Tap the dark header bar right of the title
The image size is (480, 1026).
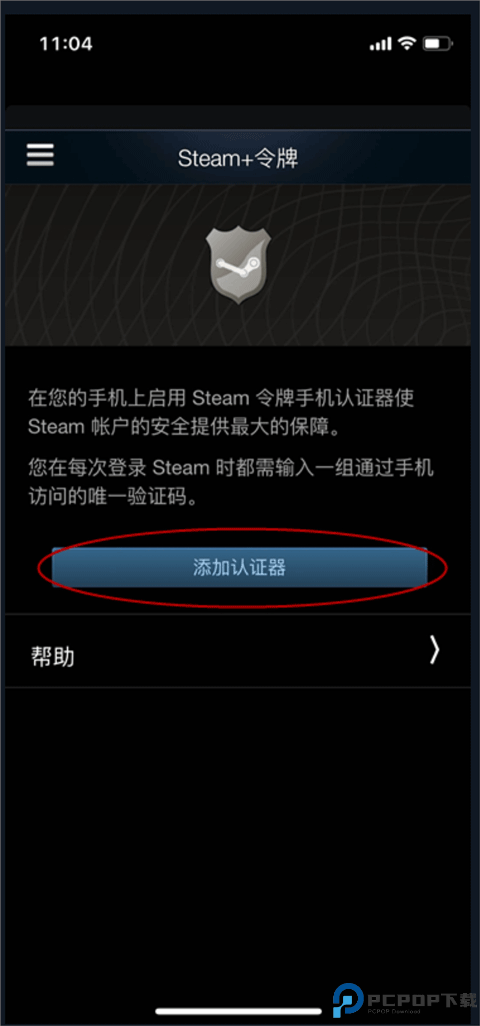click(x=385, y=157)
